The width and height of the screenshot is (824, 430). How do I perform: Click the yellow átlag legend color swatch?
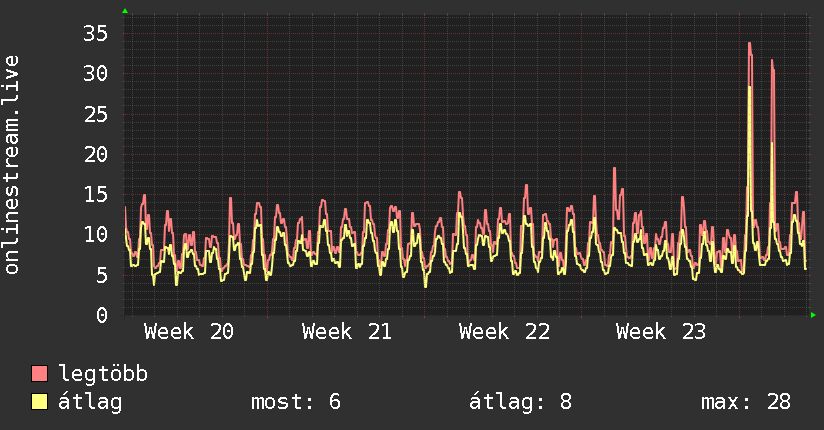click(39, 402)
